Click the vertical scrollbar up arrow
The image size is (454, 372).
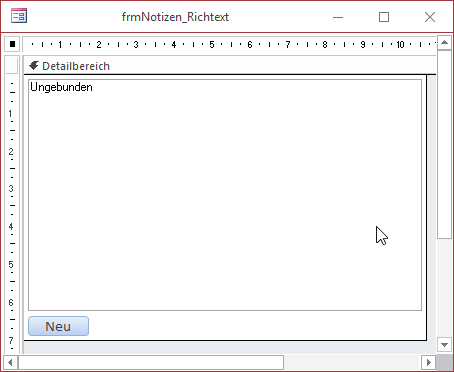(444, 43)
